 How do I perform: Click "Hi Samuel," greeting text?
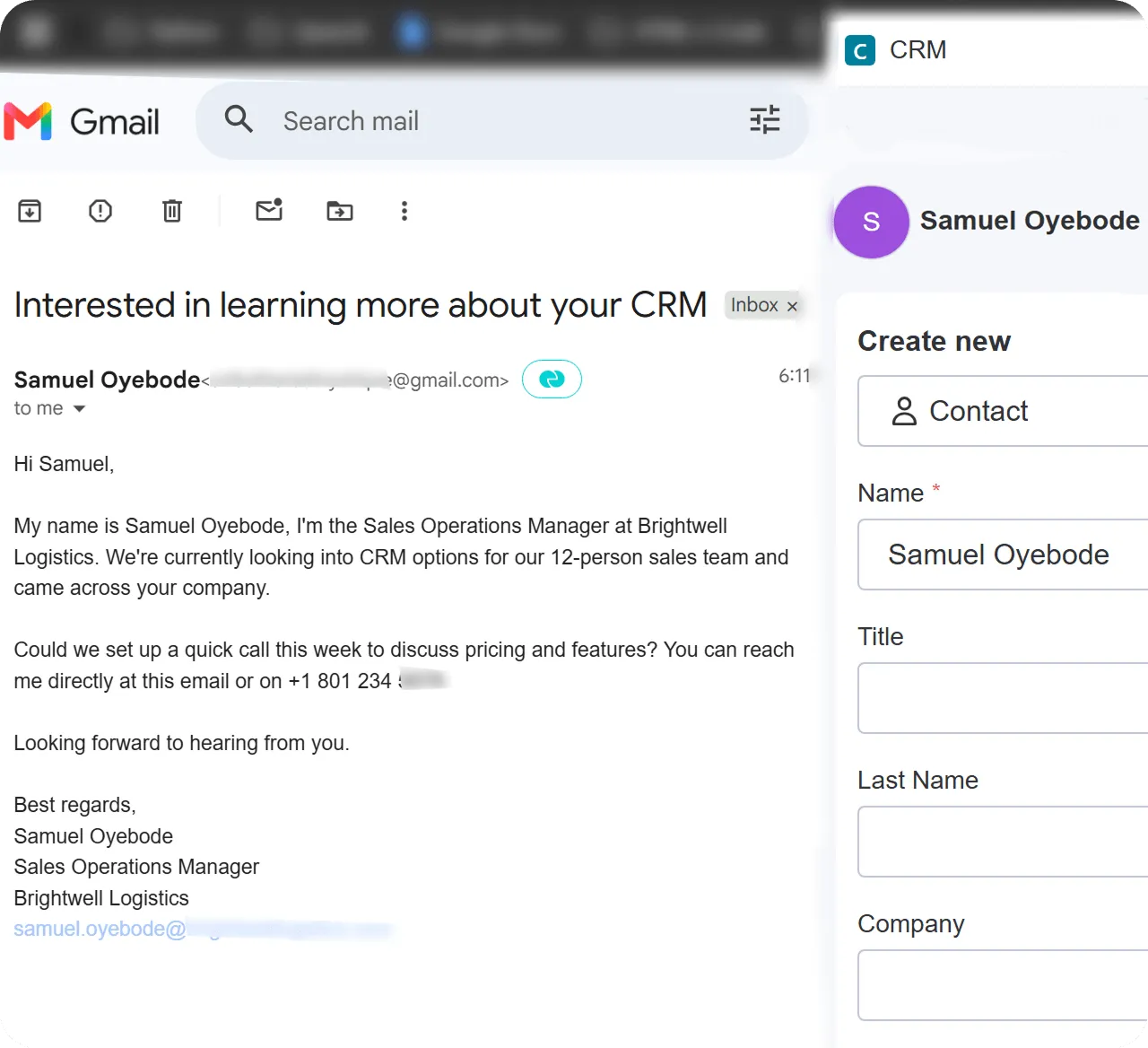[65, 464]
